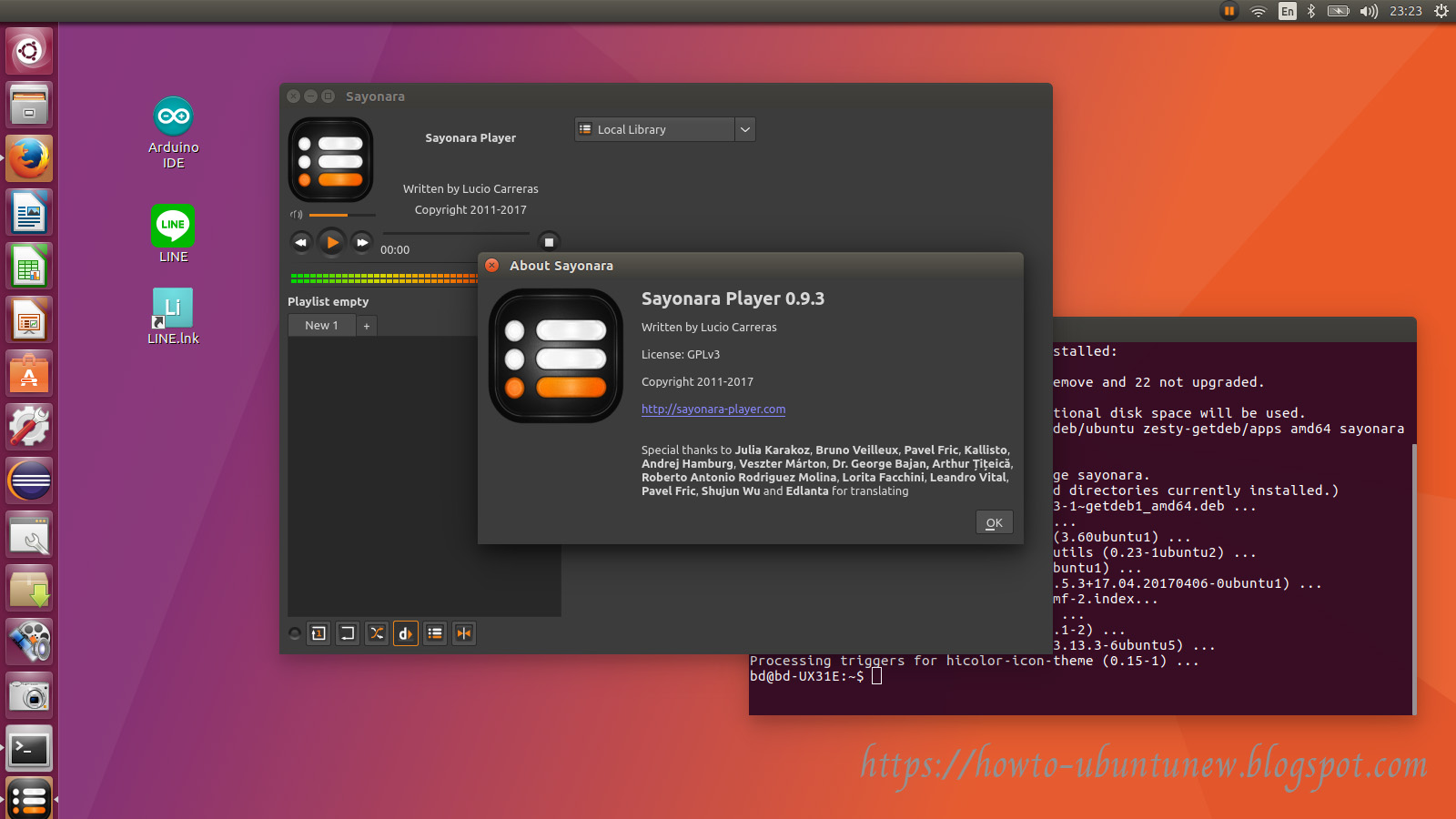
Task: Toggle Repeat One playlist mode
Action: point(318,633)
